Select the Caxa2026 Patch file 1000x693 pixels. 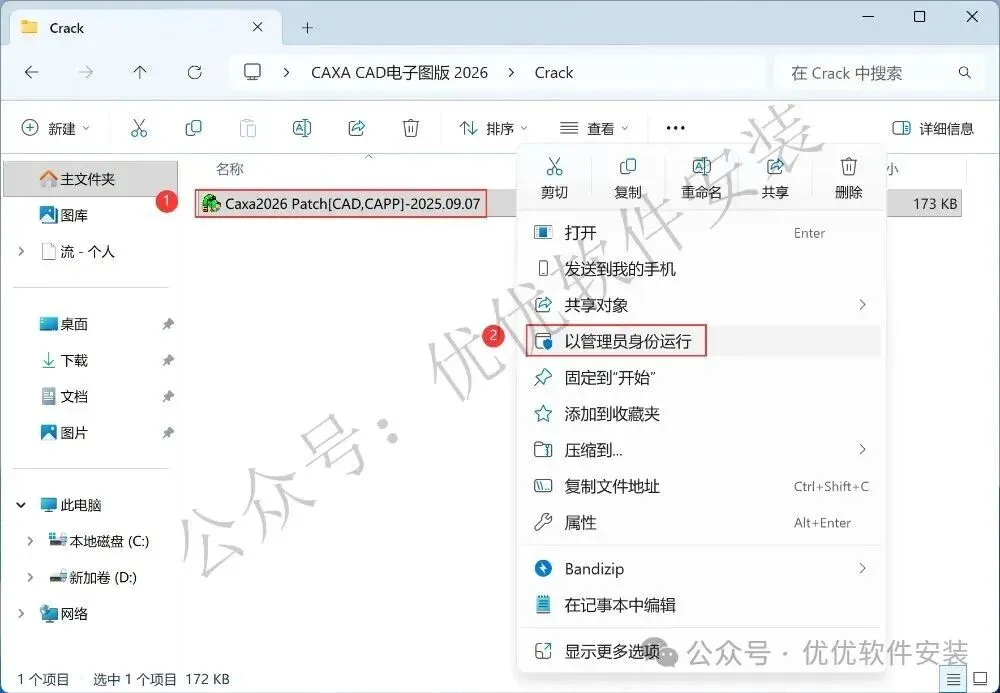[x=341, y=204]
